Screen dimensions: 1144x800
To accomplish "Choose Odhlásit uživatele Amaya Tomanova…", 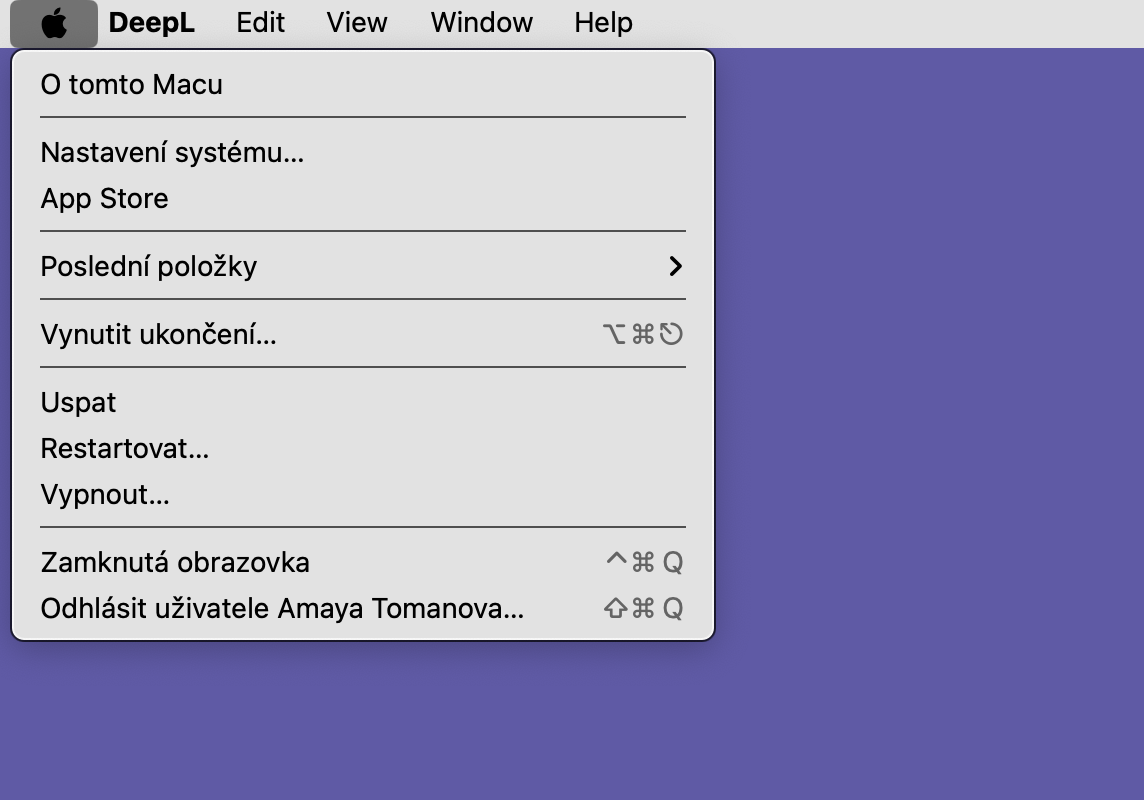I will pos(363,608).
